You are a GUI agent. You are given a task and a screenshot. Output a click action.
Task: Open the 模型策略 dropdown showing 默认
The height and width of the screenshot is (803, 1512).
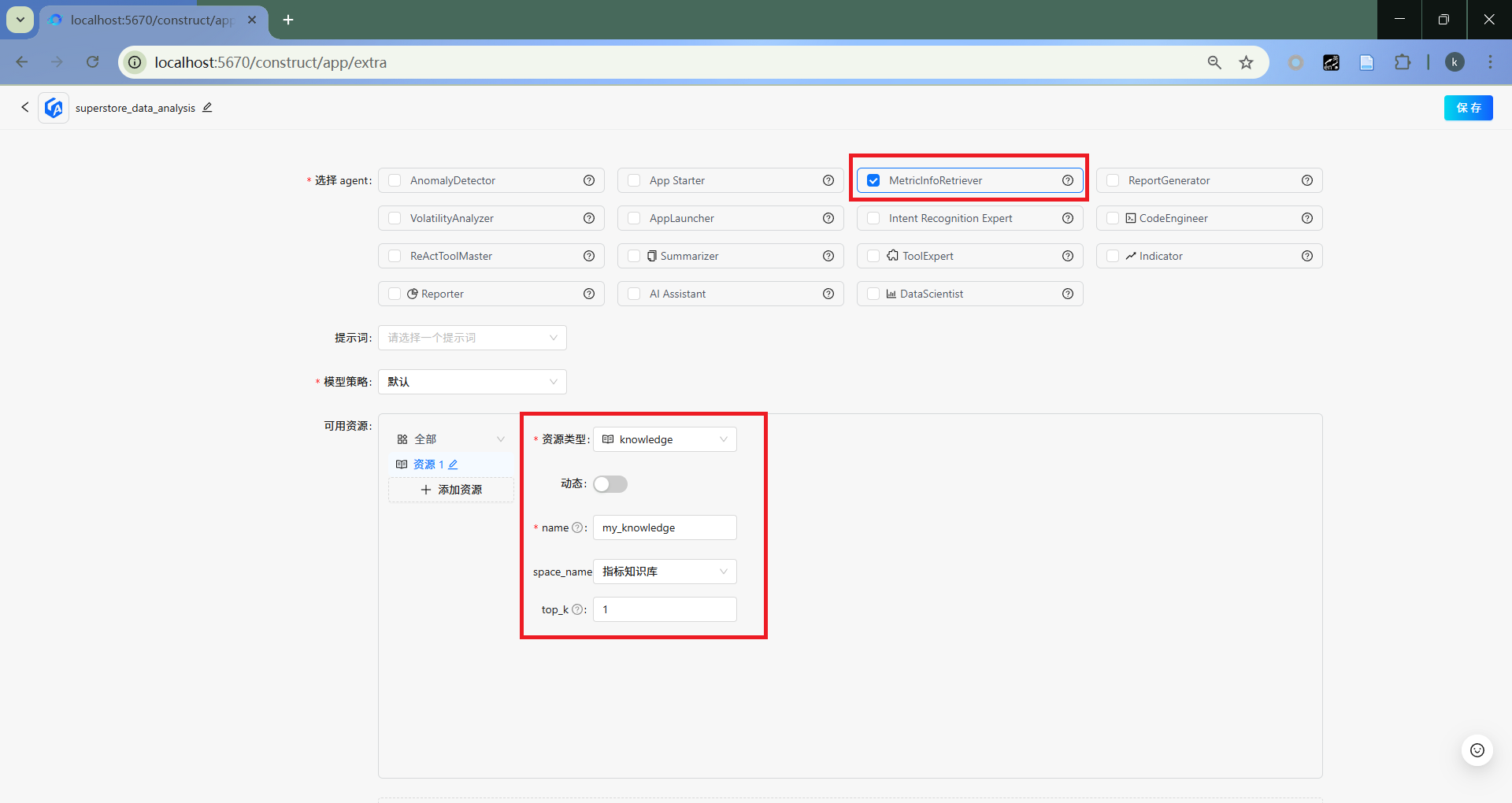(x=472, y=382)
